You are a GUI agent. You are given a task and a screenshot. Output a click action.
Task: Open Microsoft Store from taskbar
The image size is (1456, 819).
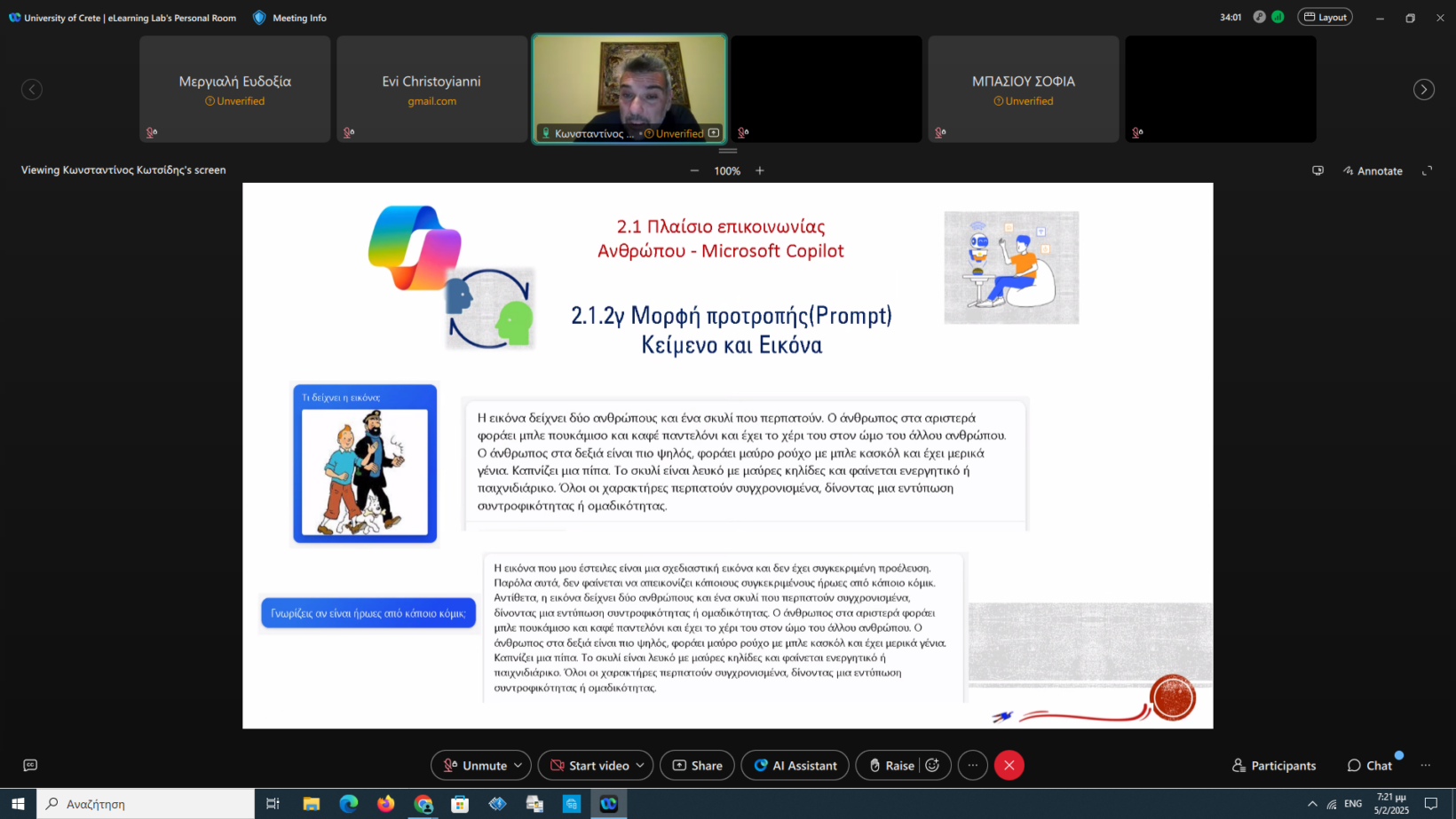click(460, 804)
